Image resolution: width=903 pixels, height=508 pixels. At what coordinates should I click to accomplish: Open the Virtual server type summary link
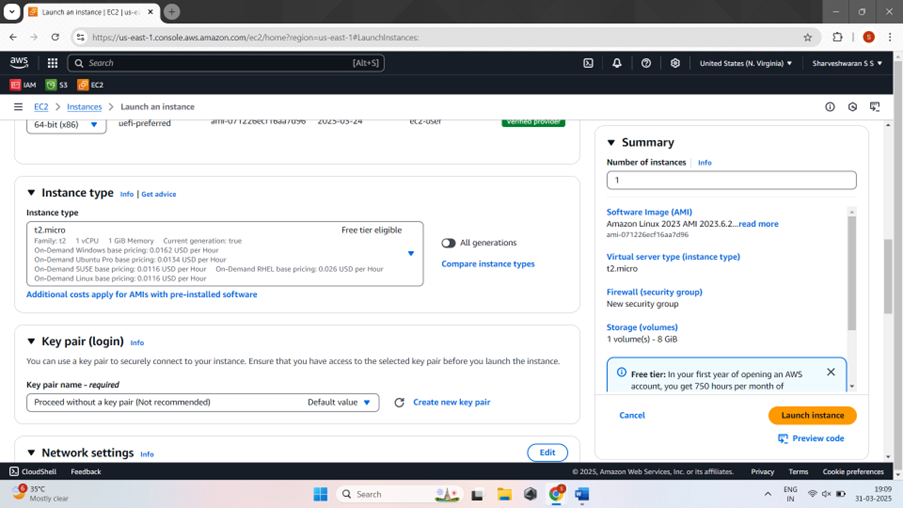click(x=673, y=257)
